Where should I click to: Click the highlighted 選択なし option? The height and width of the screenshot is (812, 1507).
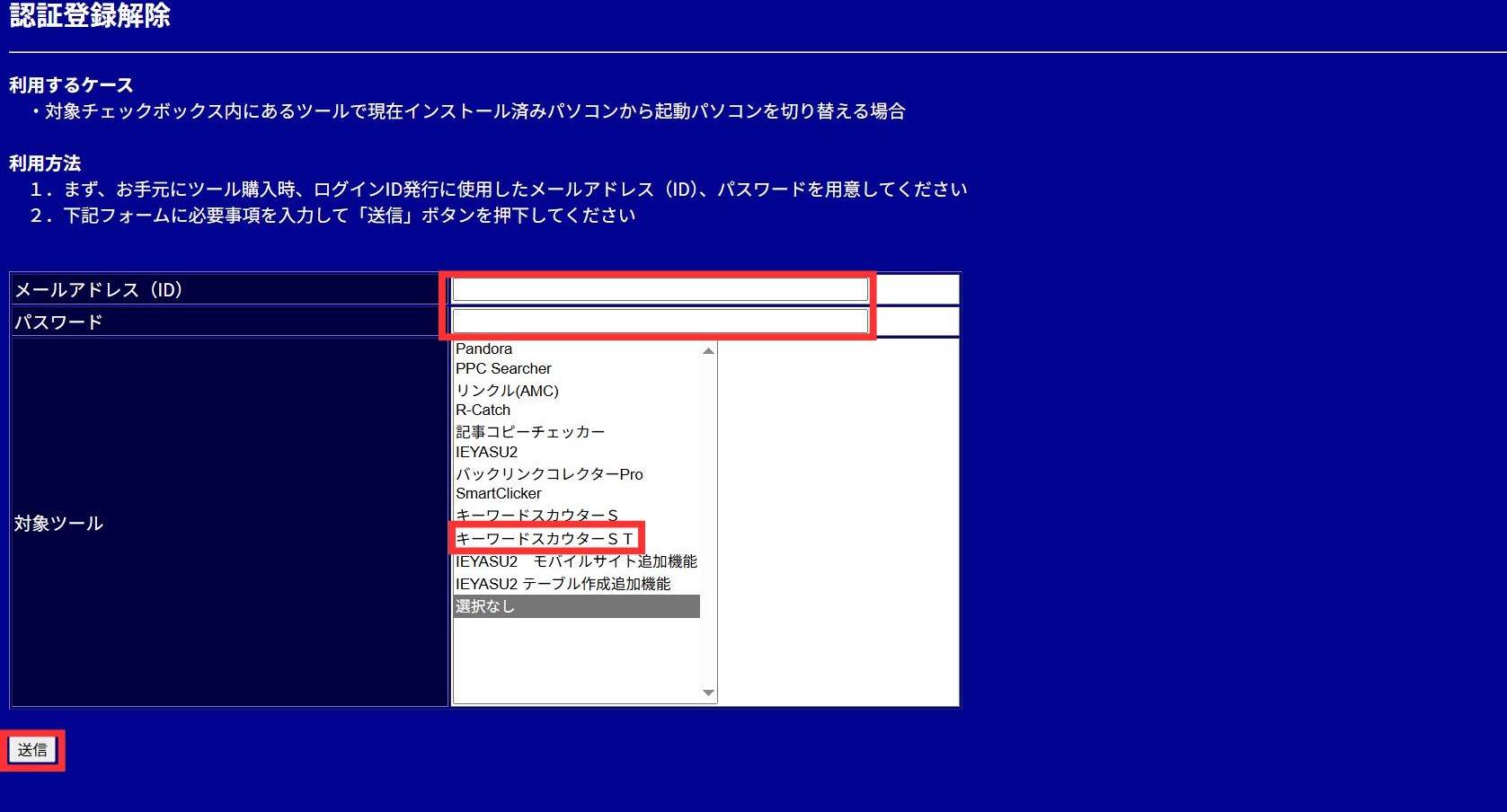click(575, 606)
